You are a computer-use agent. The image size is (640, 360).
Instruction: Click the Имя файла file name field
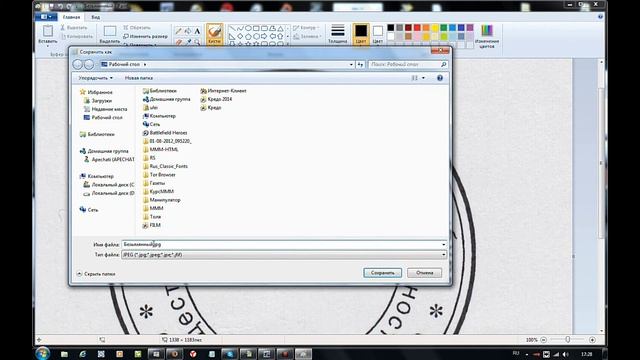(x=284, y=244)
